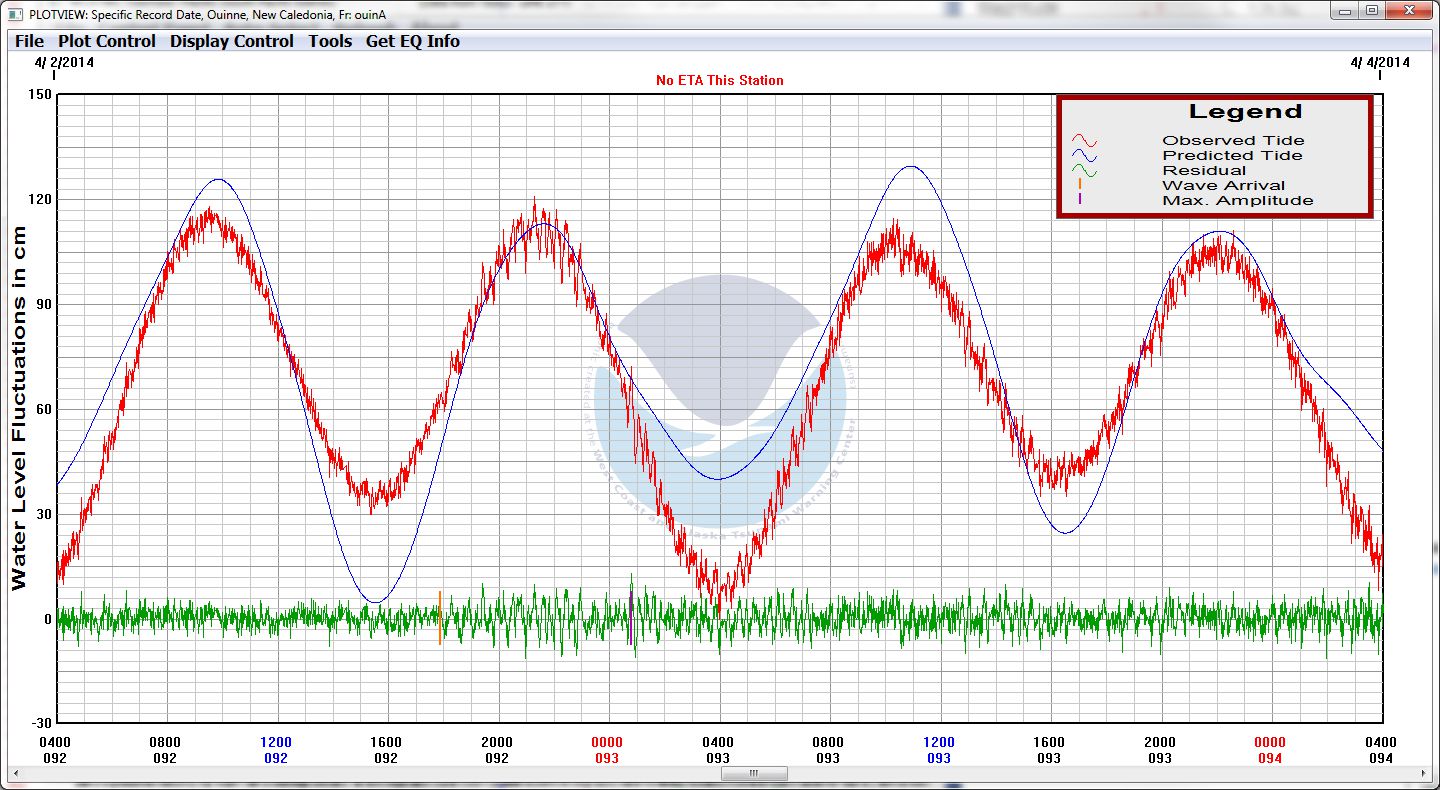The image size is (1440, 790).
Task: Open the Plot Control menu
Action: pos(107,41)
